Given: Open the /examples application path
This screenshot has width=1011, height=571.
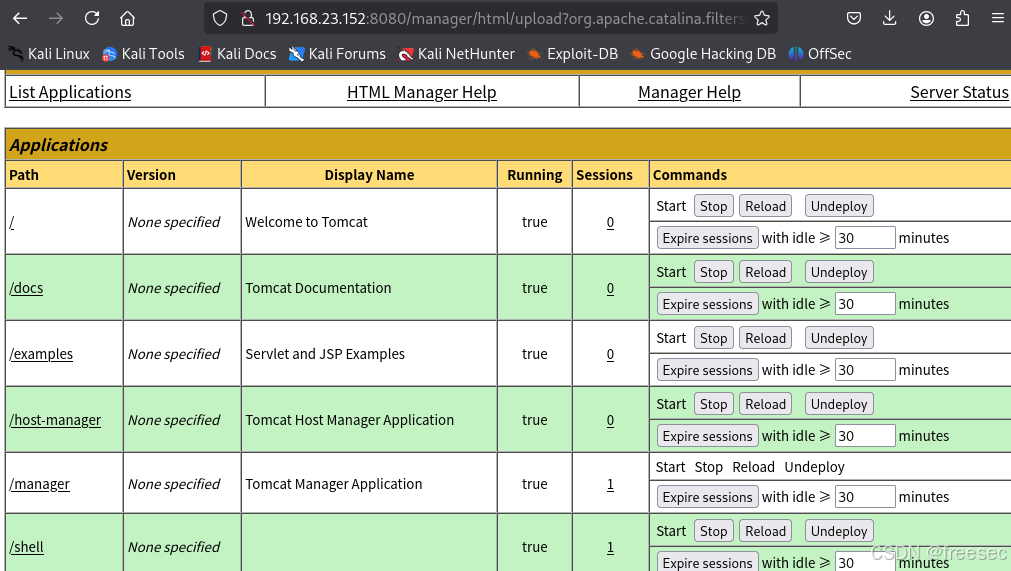Looking at the screenshot, I should pos(41,354).
